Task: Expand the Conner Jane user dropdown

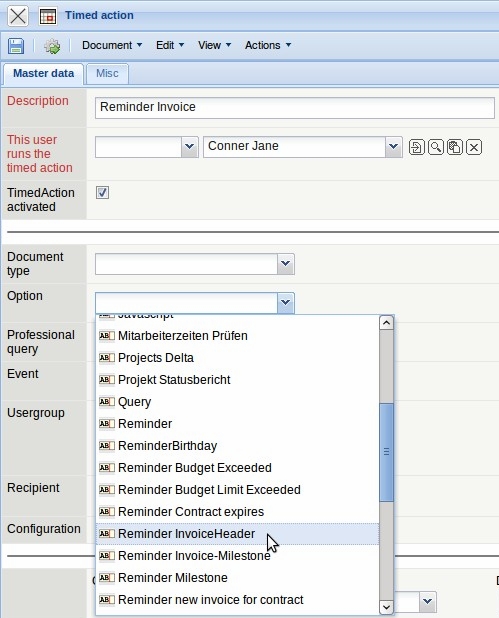Action: [x=393, y=147]
